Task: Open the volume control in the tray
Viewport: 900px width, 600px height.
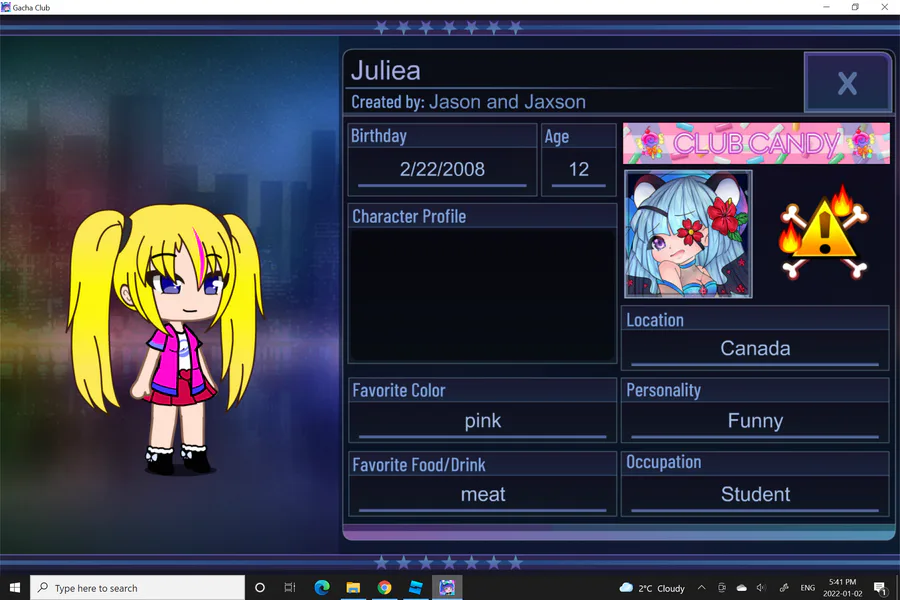Action: (x=762, y=588)
